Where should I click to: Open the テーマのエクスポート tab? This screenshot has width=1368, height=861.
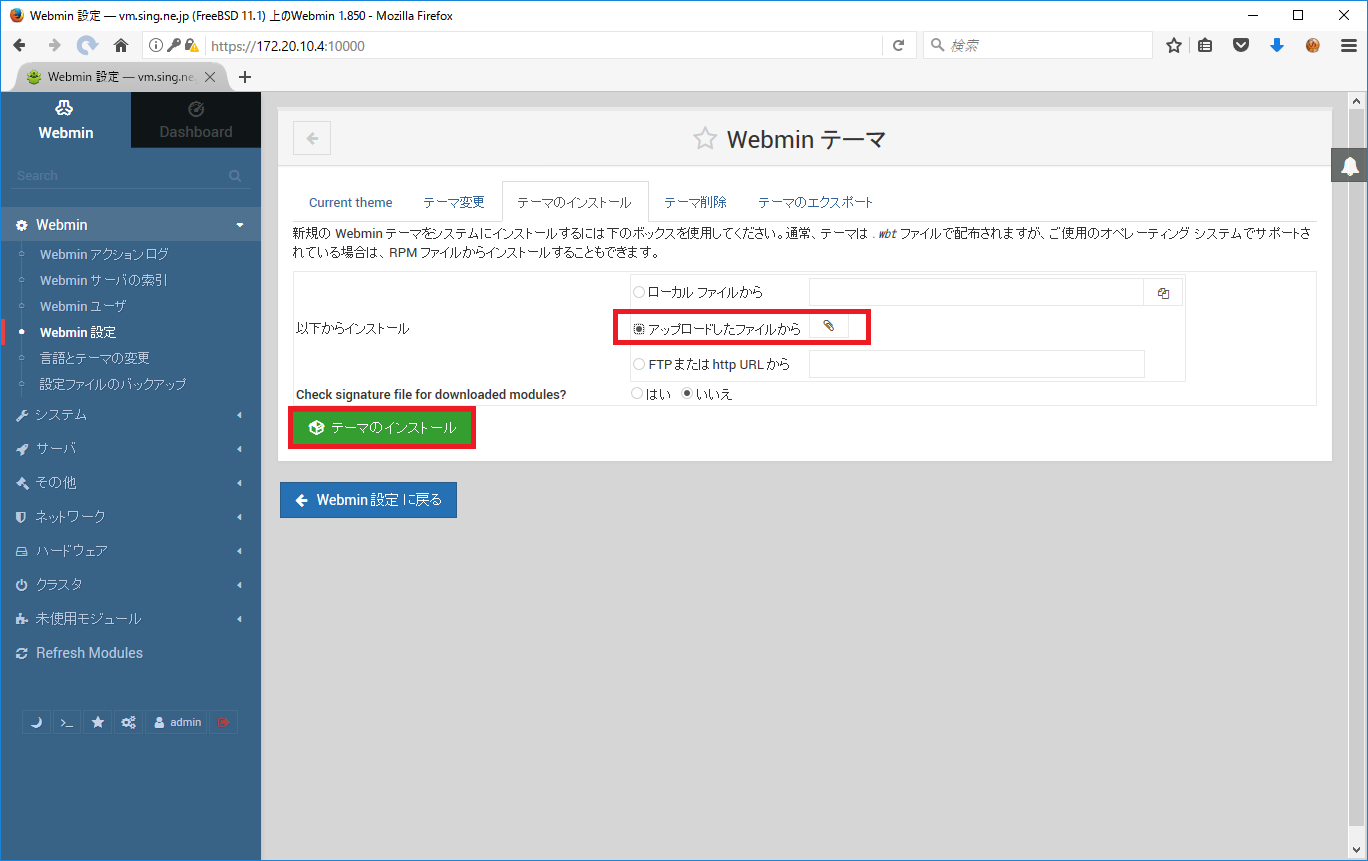pos(816,202)
